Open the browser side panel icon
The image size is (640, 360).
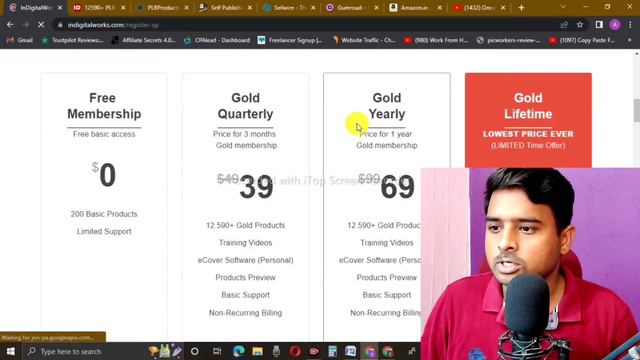pos(599,25)
